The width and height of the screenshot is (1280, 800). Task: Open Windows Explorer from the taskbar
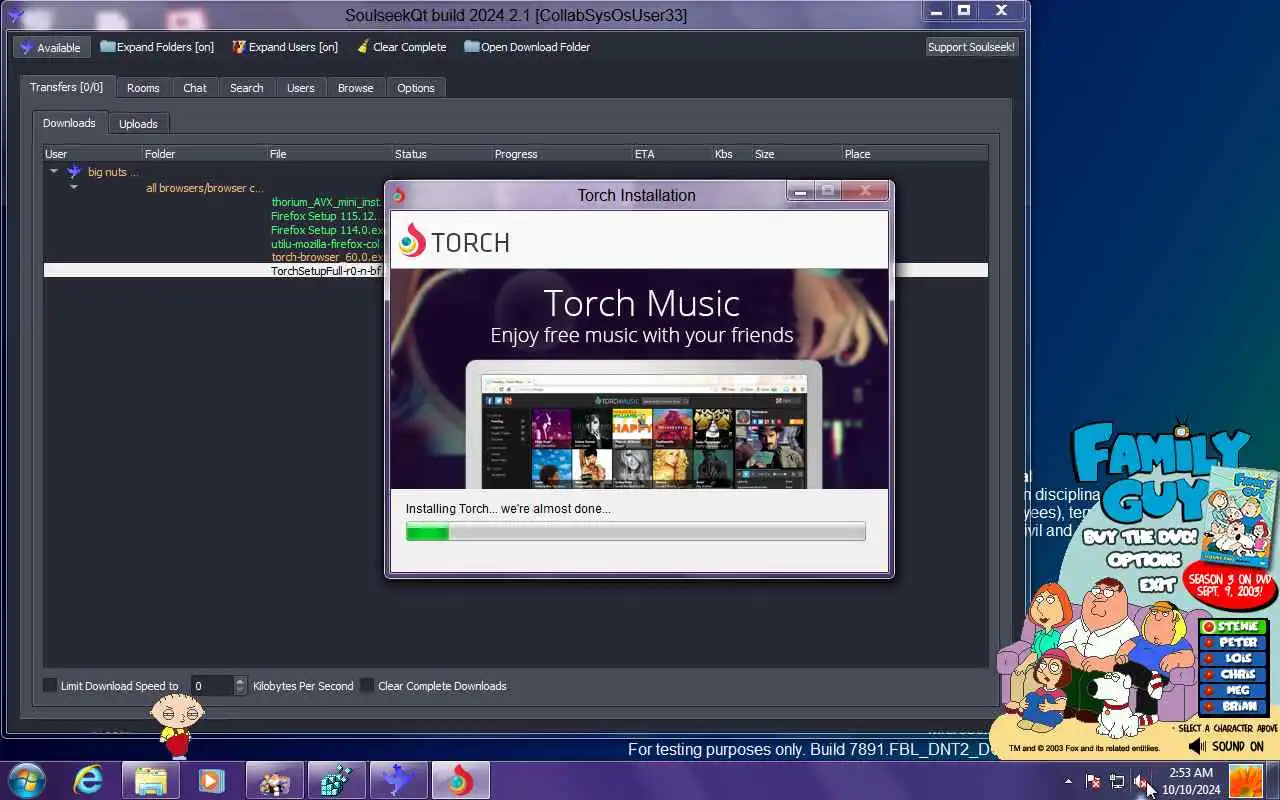(x=151, y=780)
